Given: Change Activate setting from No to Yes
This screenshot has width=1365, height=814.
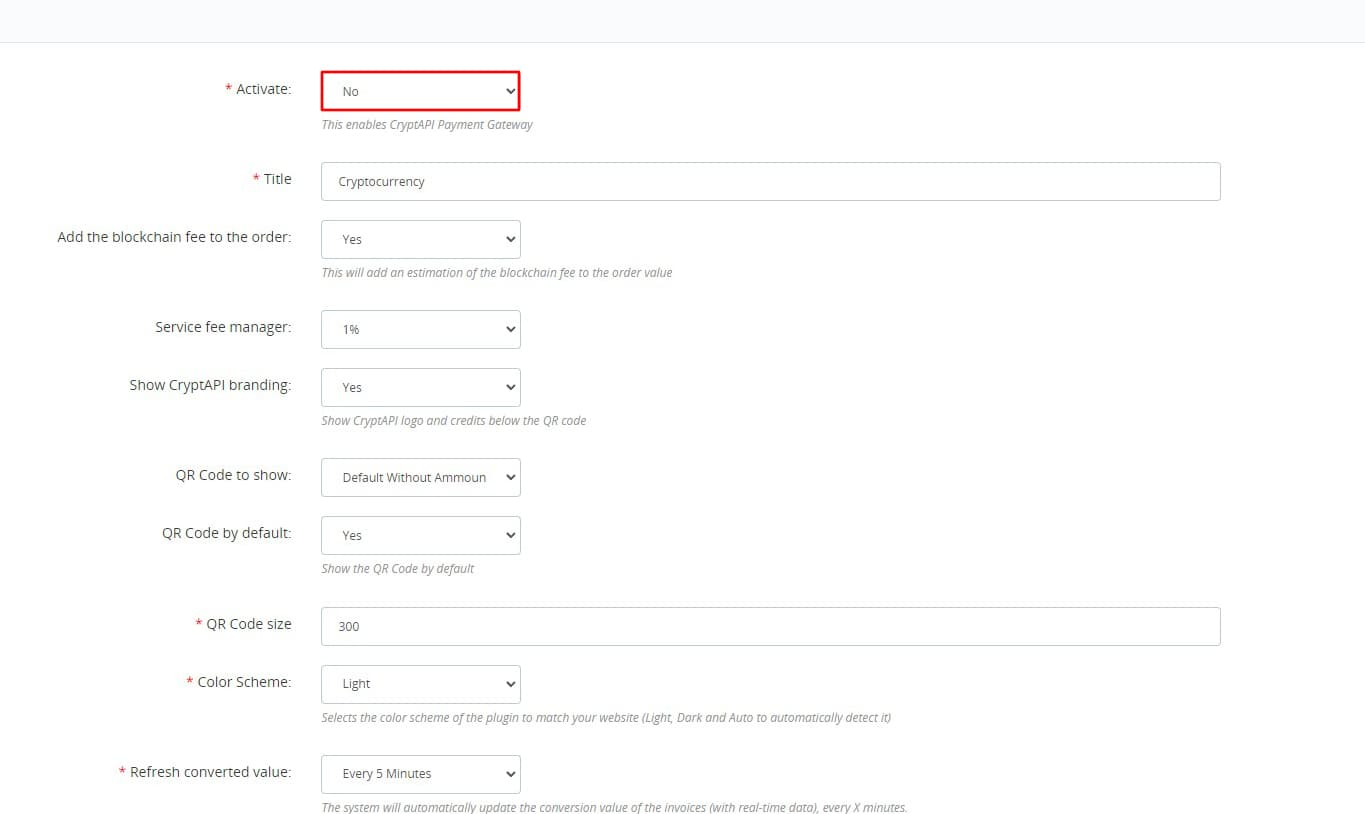Looking at the screenshot, I should pos(420,90).
